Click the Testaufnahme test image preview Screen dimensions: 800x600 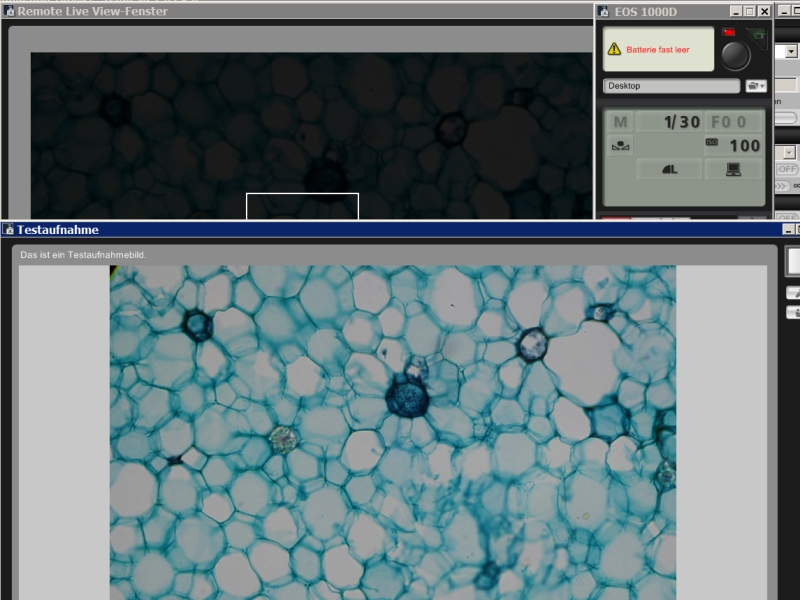(392, 430)
